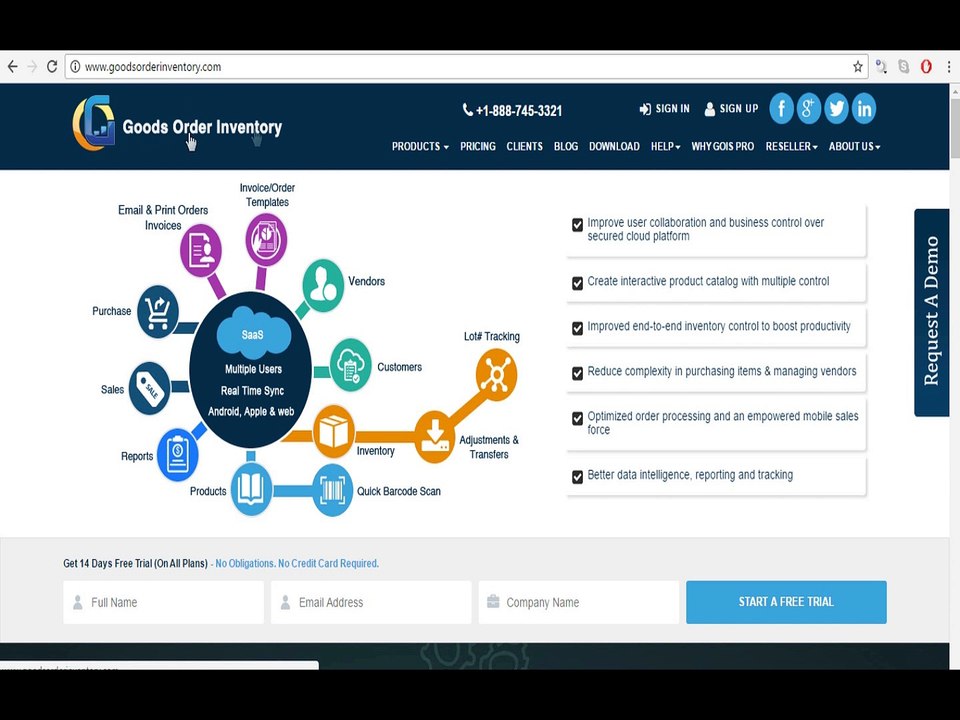Toggle checkbox for improve user collaboration
Screen dimensions: 960x720
point(577,225)
